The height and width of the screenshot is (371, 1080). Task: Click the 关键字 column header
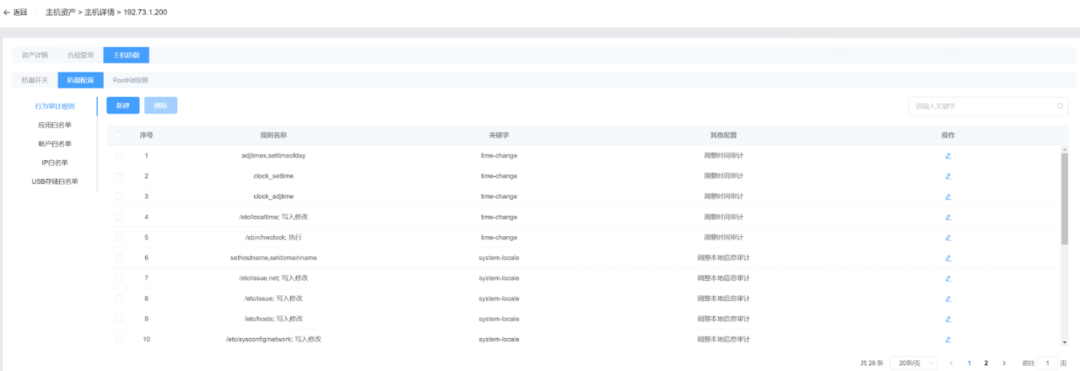click(x=499, y=135)
